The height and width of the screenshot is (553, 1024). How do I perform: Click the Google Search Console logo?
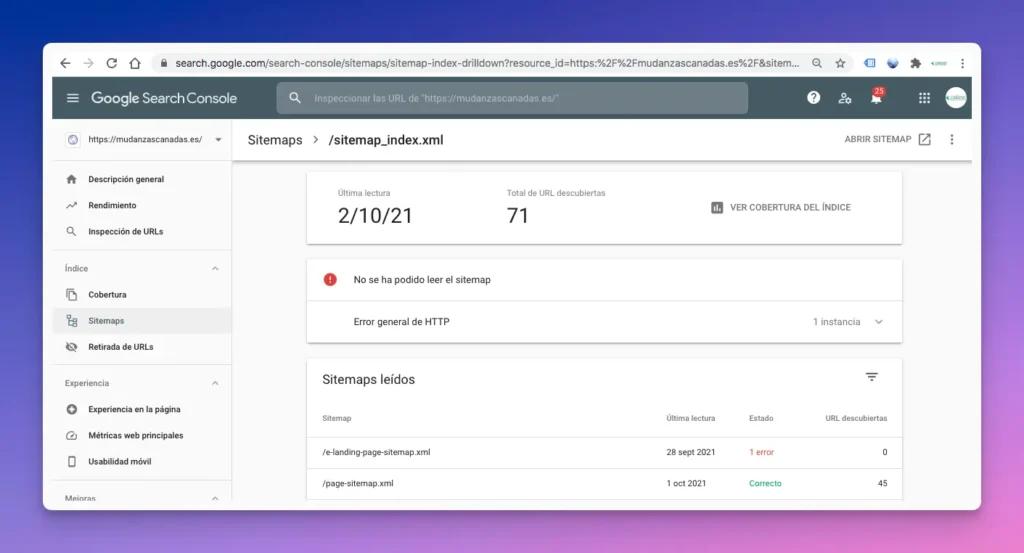click(164, 98)
